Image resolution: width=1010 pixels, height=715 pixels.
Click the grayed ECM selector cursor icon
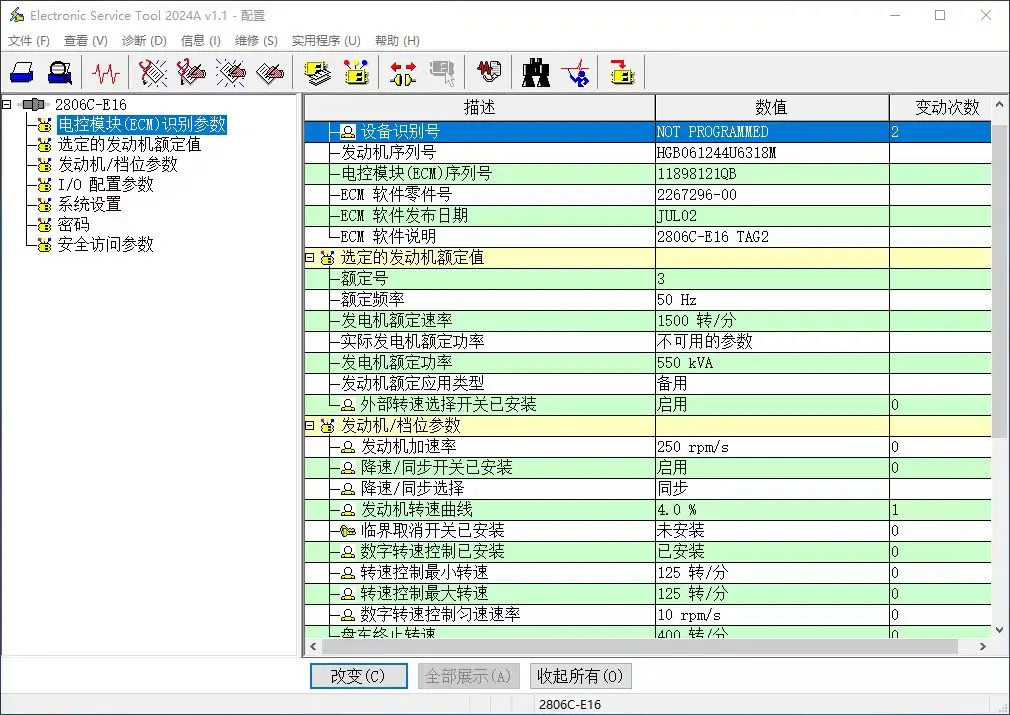coord(443,72)
